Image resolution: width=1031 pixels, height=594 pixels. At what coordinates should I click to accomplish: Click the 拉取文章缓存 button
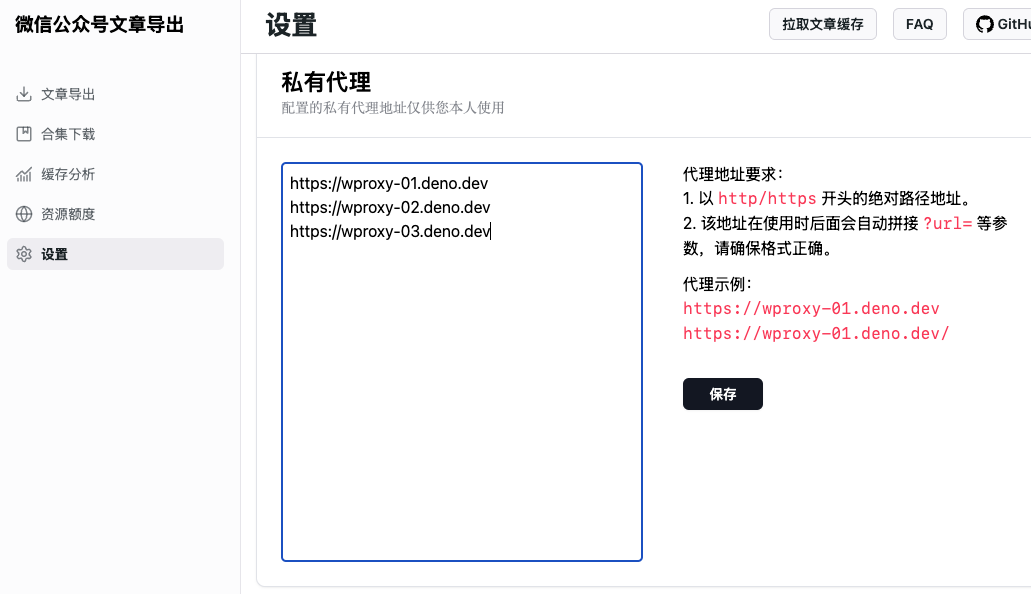click(x=823, y=24)
